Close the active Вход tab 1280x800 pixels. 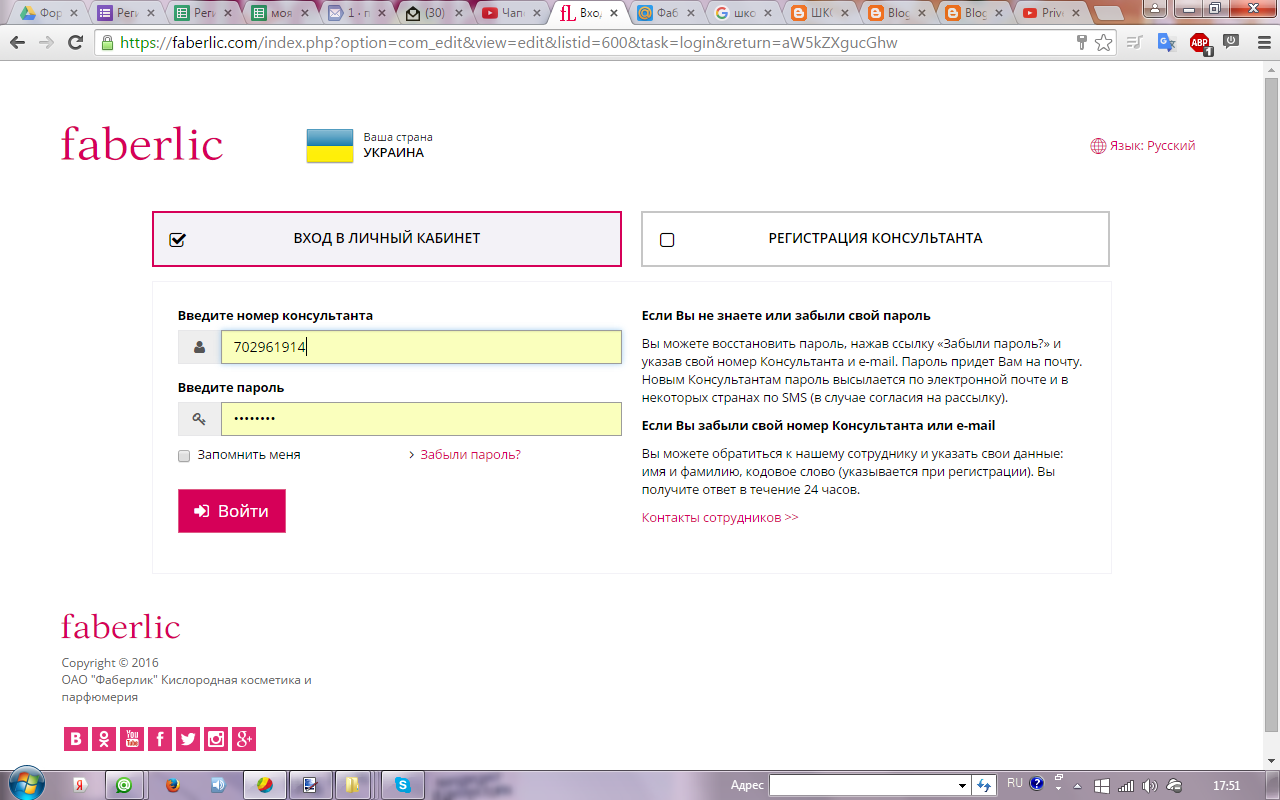pyautogui.click(x=612, y=13)
